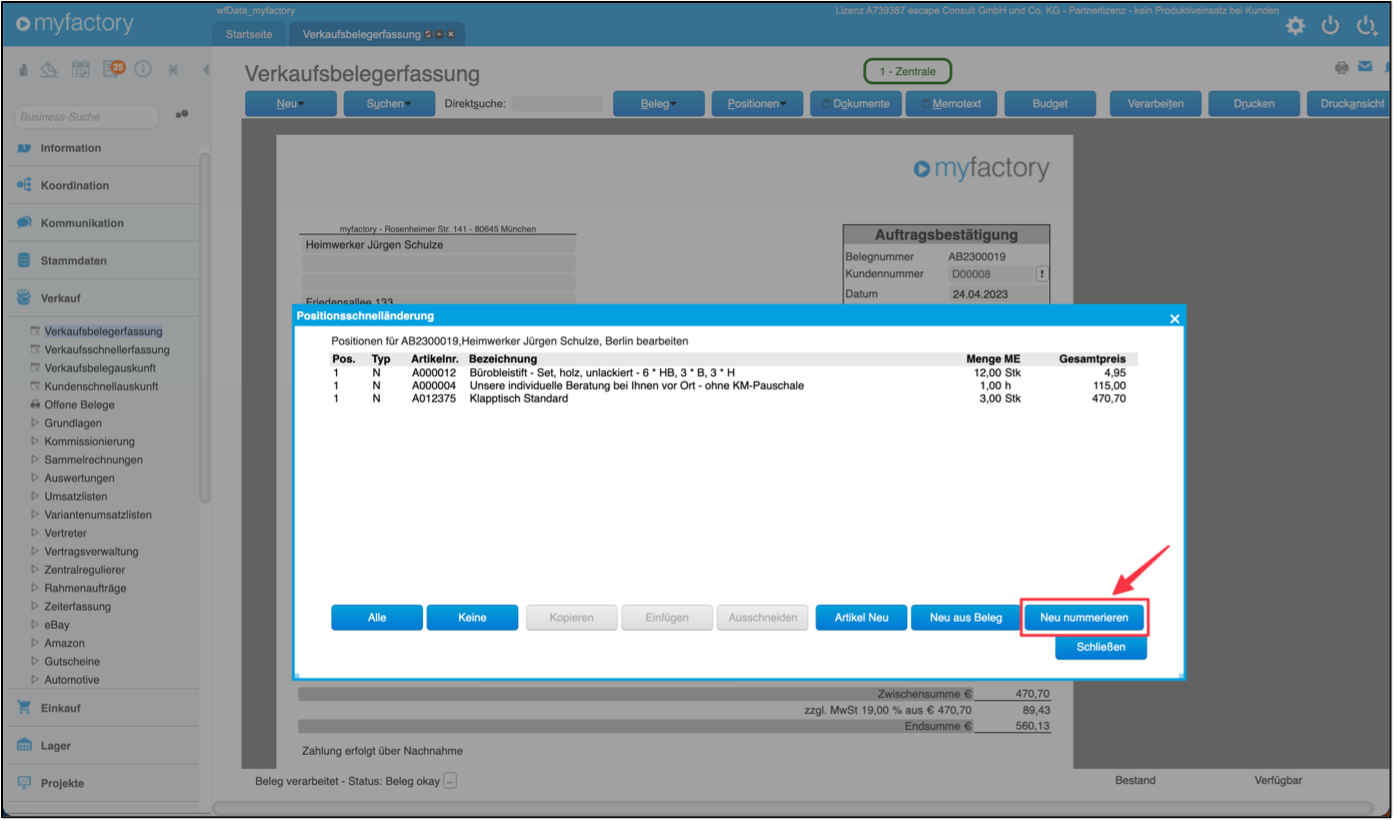The width and height of the screenshot is (1396, 821).
Task: Click the eraser icon in sidebar toolbar
Action: 50,69
